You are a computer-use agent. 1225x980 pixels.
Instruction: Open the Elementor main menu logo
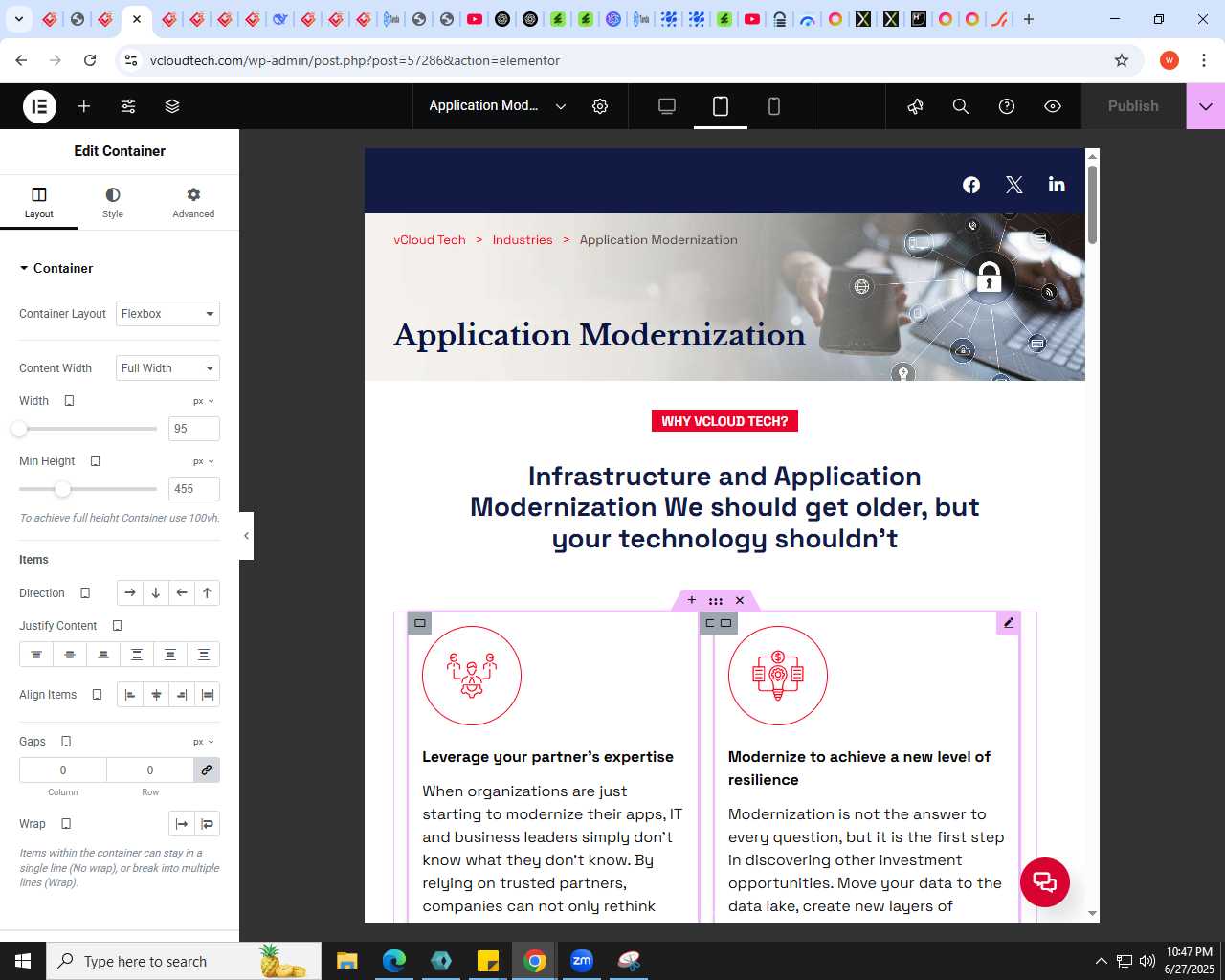pyautogui.click(x=39, y=106)
